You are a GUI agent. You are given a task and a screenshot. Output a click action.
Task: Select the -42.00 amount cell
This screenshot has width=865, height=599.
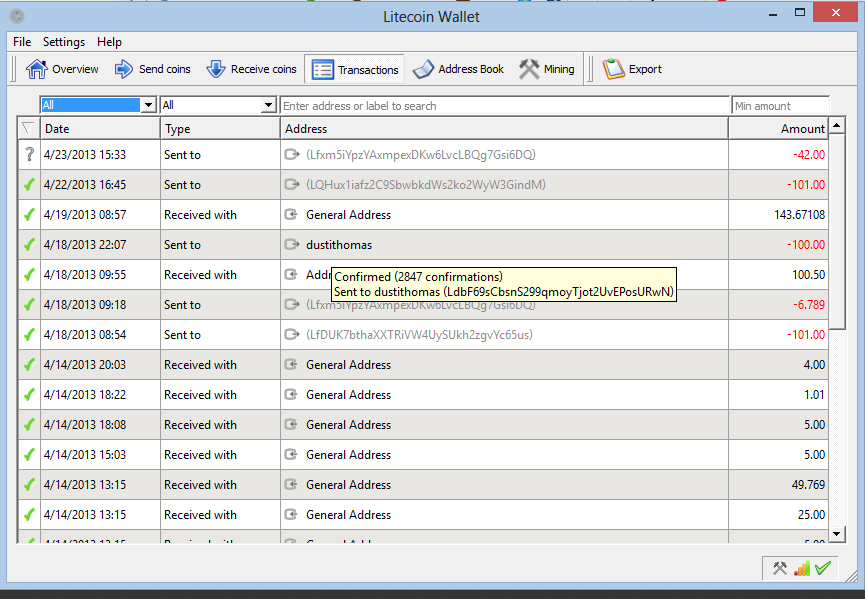778,154
